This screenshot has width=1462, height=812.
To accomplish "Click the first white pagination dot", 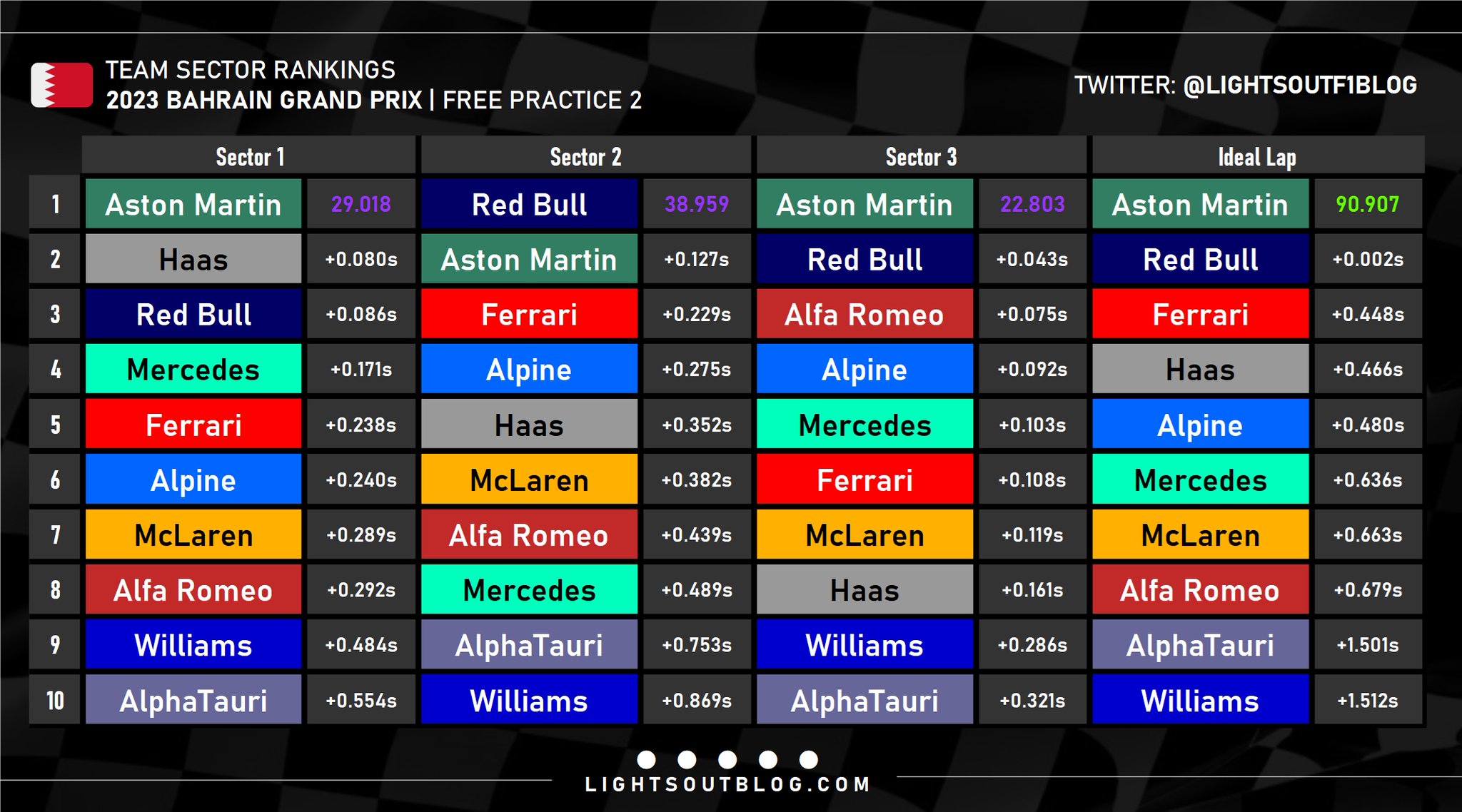I will coord(646,759).
